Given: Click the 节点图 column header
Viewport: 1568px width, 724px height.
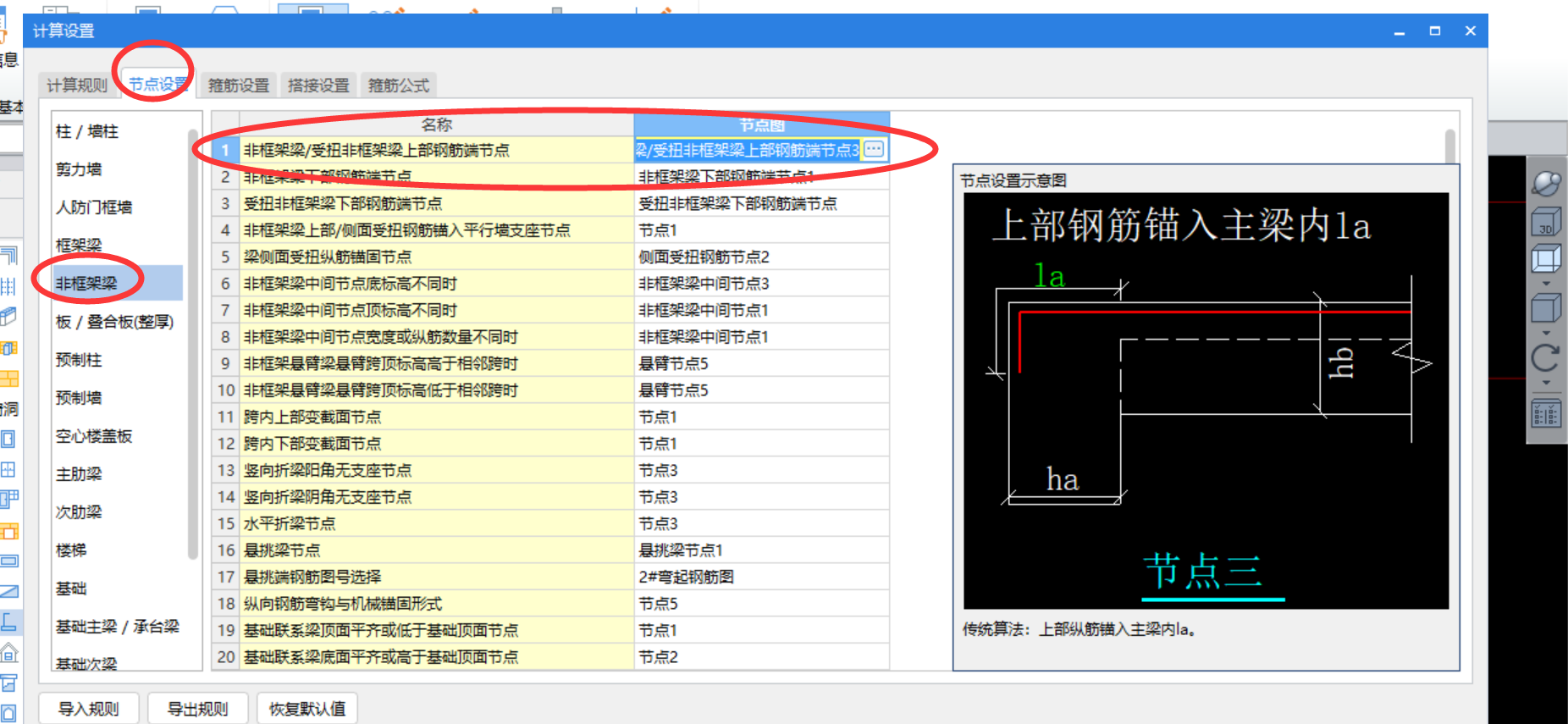Looking at the screenshot, I should click(762, 124).
